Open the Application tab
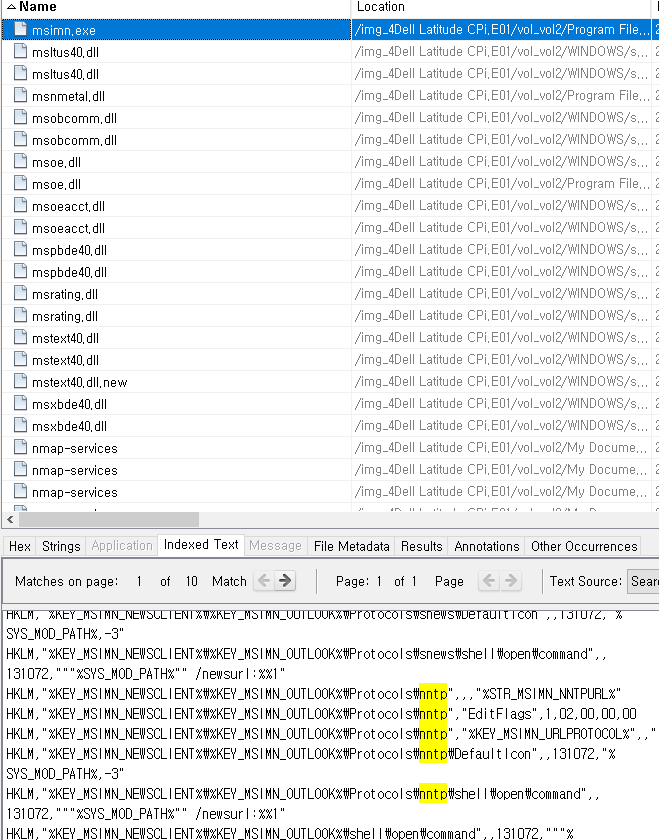Screen dimensions: 659x840 [122, 546]
